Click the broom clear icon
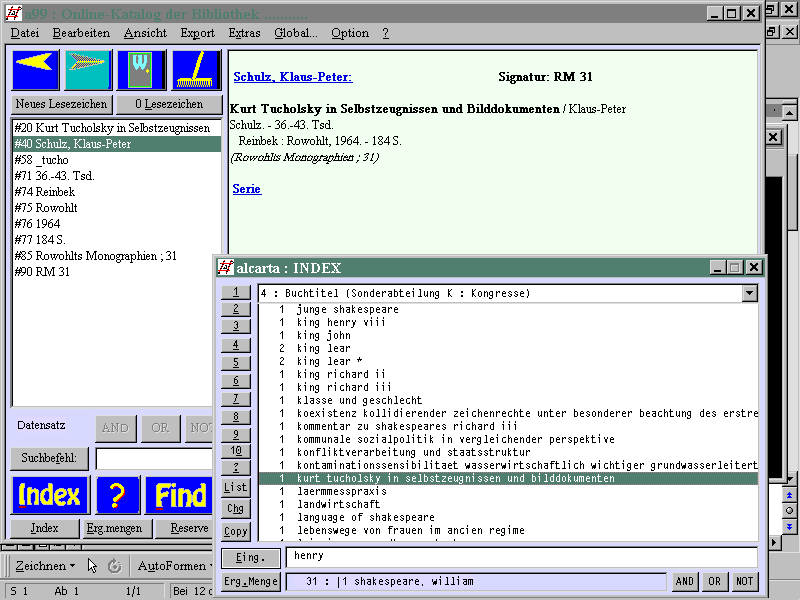800x600 pixels. click(x=196, y=70)
